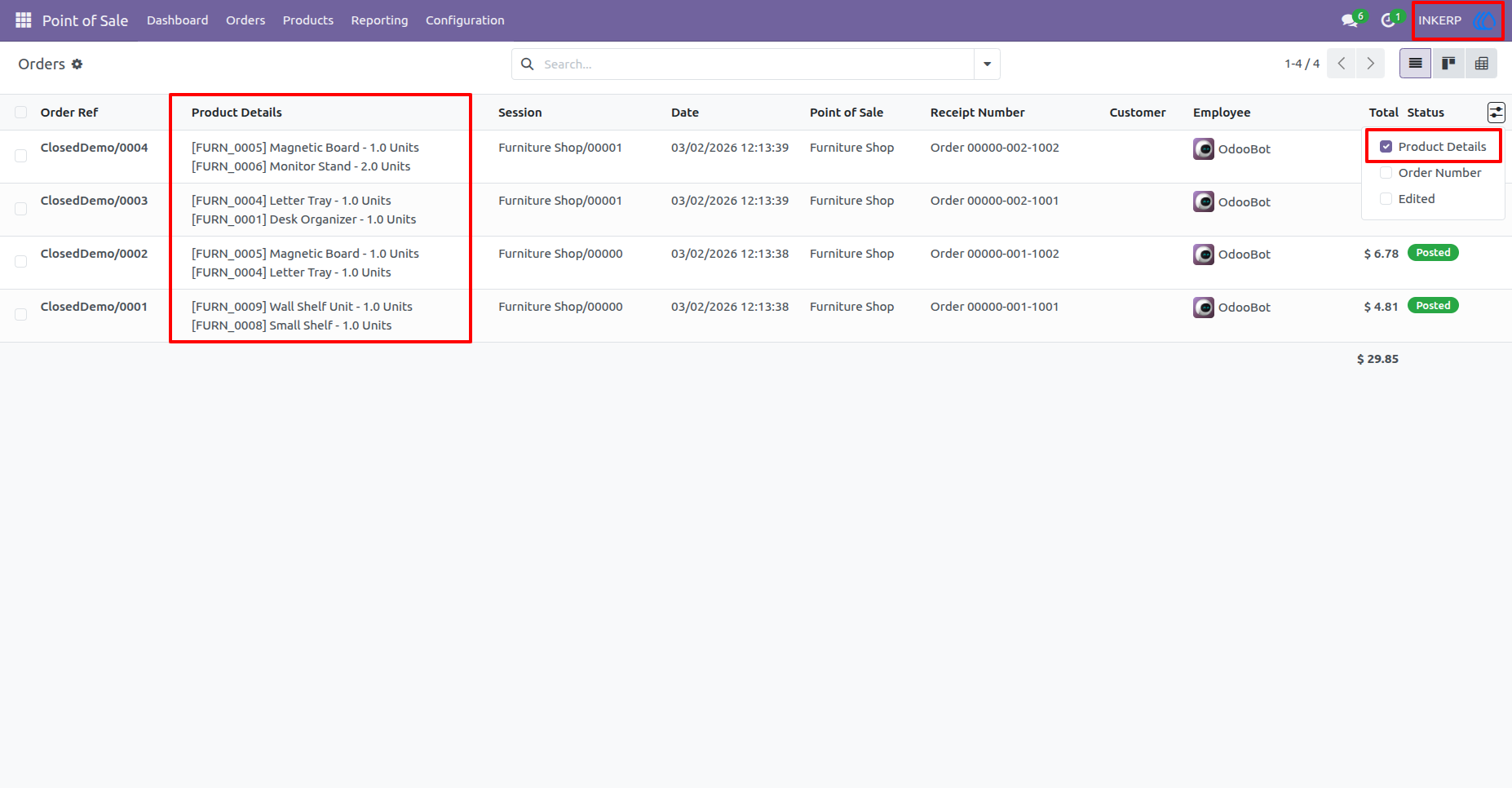Expand the search filter dropdown arrow
The image size is (1512, 788).
pos(987,64)
